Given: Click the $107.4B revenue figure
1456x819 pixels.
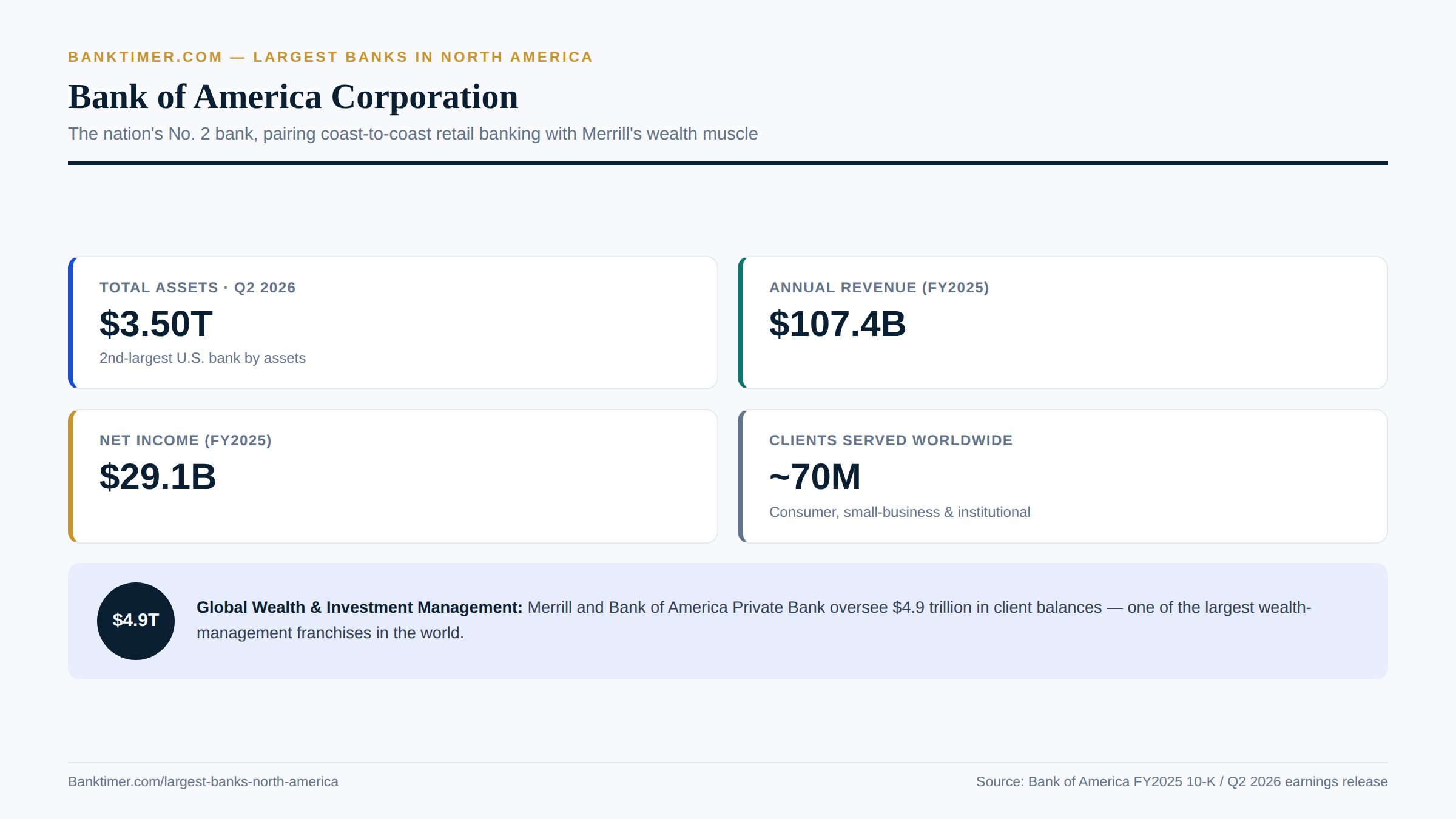Looking at the screenshot, I should [837, 324].
